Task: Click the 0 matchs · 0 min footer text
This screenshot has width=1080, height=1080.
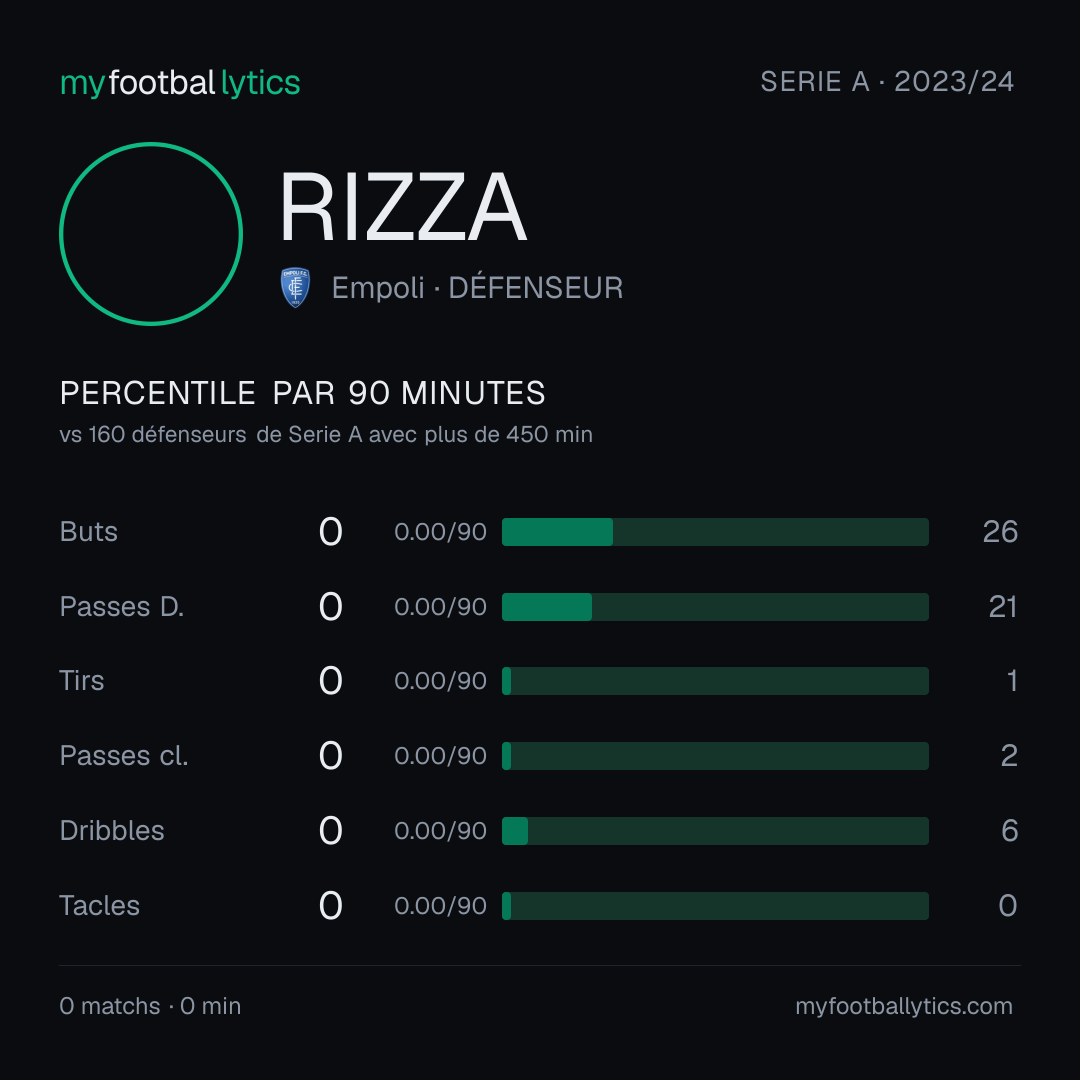Action: [x=150, y=1006]
